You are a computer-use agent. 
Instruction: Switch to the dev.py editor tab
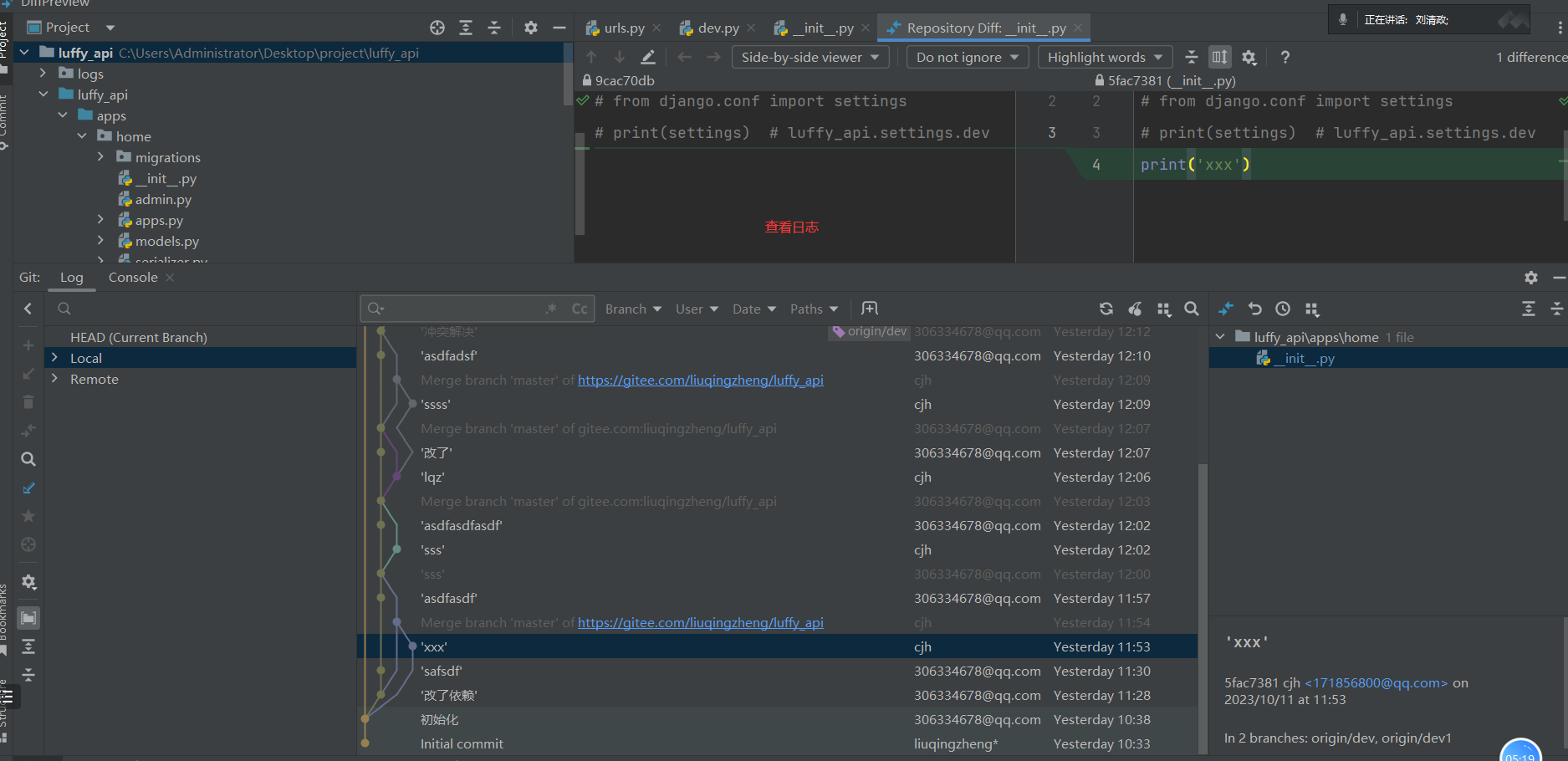[x=718, y=28]
